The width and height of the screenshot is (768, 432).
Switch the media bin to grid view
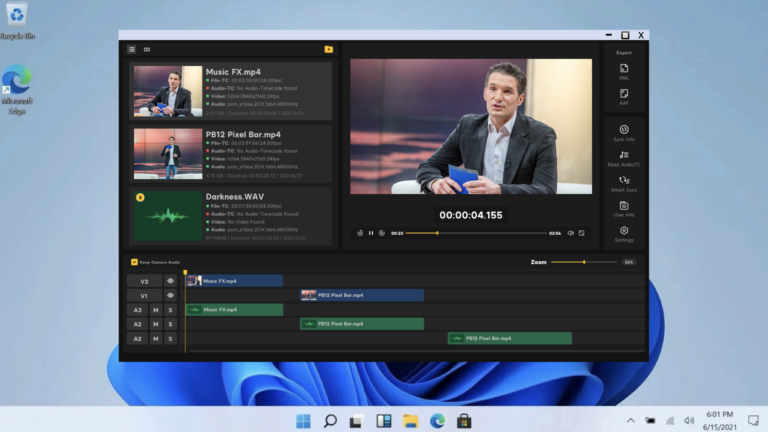click(x=147, y=49)
